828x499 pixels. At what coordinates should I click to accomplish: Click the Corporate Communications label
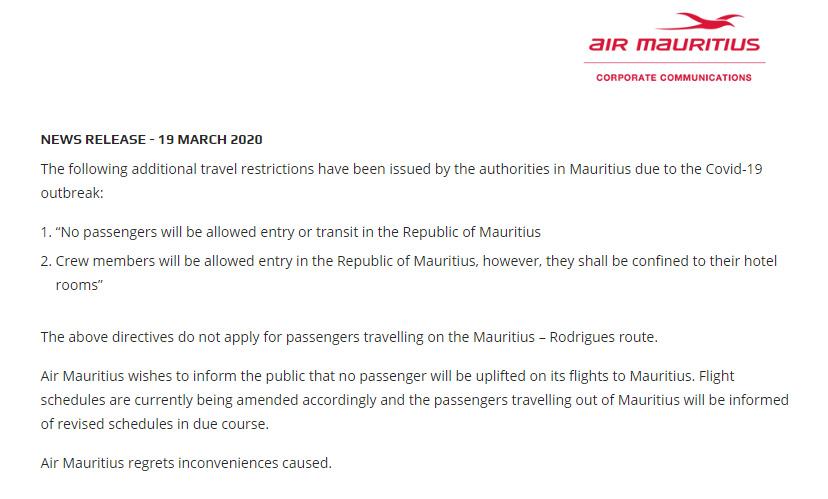coord(674,78)
